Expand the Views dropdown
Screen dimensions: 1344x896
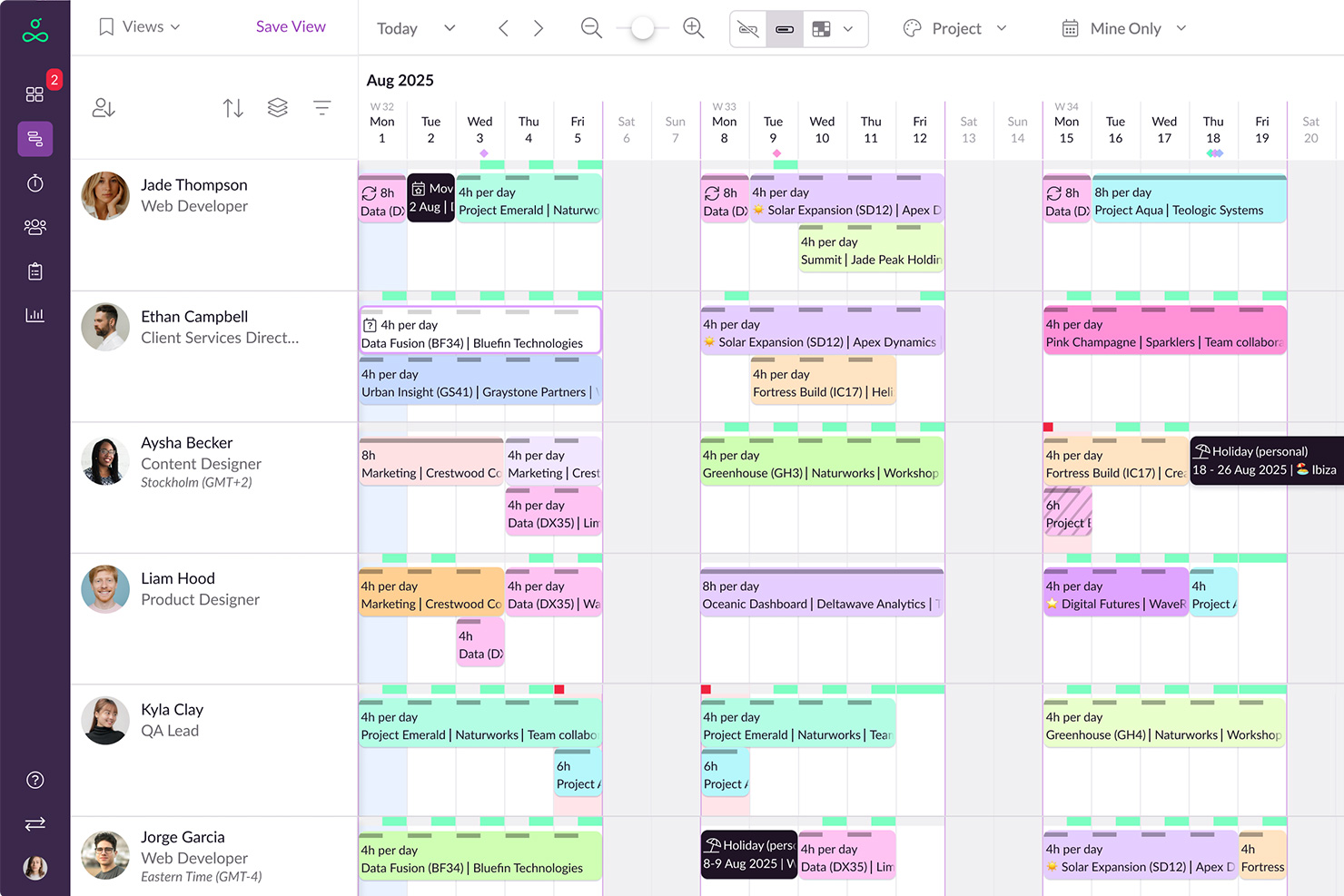[x=138, y=26]
